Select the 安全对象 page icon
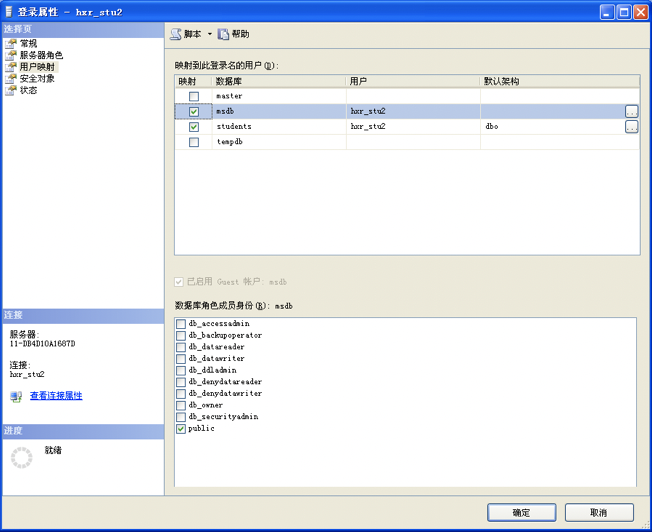This screenshot has width=652, height=532. [11, 79]
